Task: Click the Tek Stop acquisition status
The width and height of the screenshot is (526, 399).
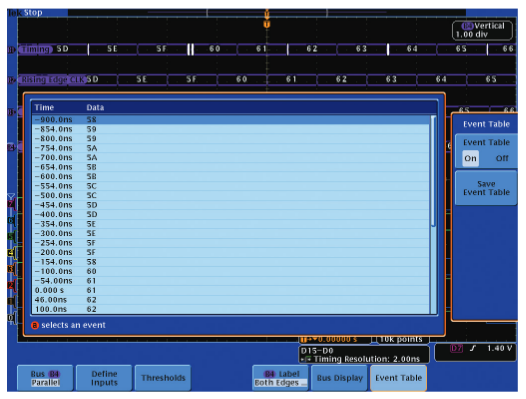Action: pyautogui.click(x=25, y=13)
